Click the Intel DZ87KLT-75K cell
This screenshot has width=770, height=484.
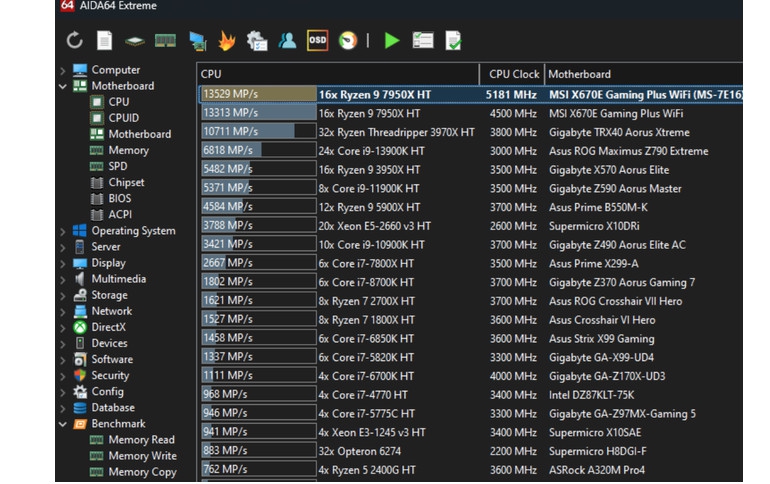click(x=591, y=395)
